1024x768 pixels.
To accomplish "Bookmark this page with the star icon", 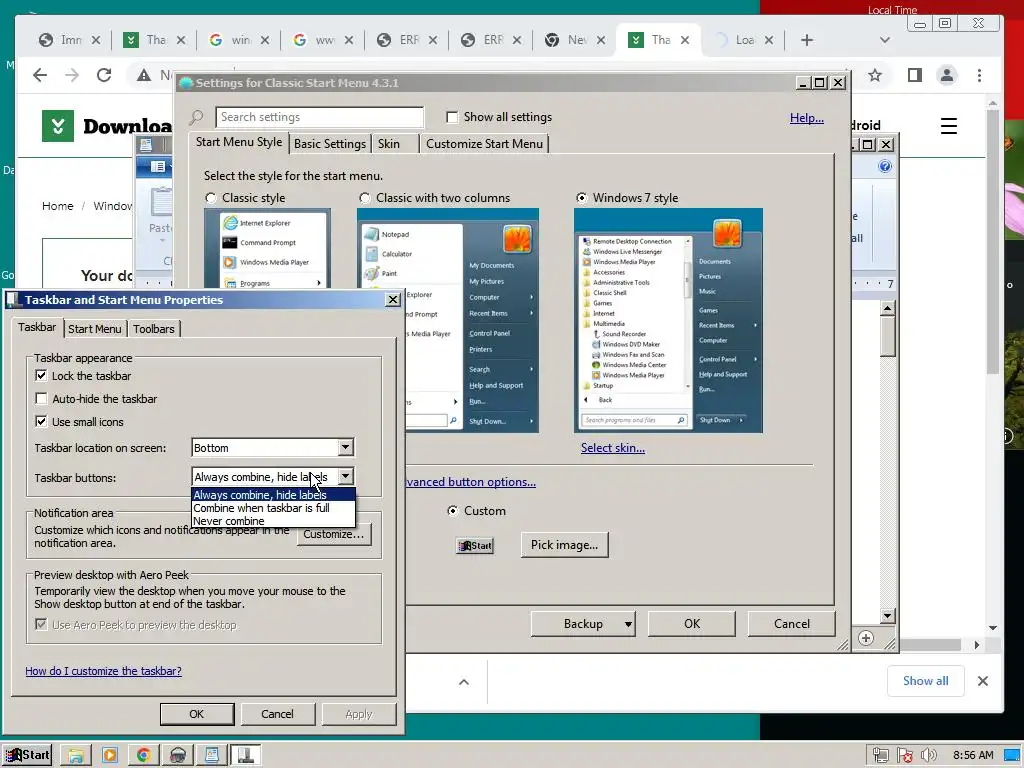I will click(875, 75).
